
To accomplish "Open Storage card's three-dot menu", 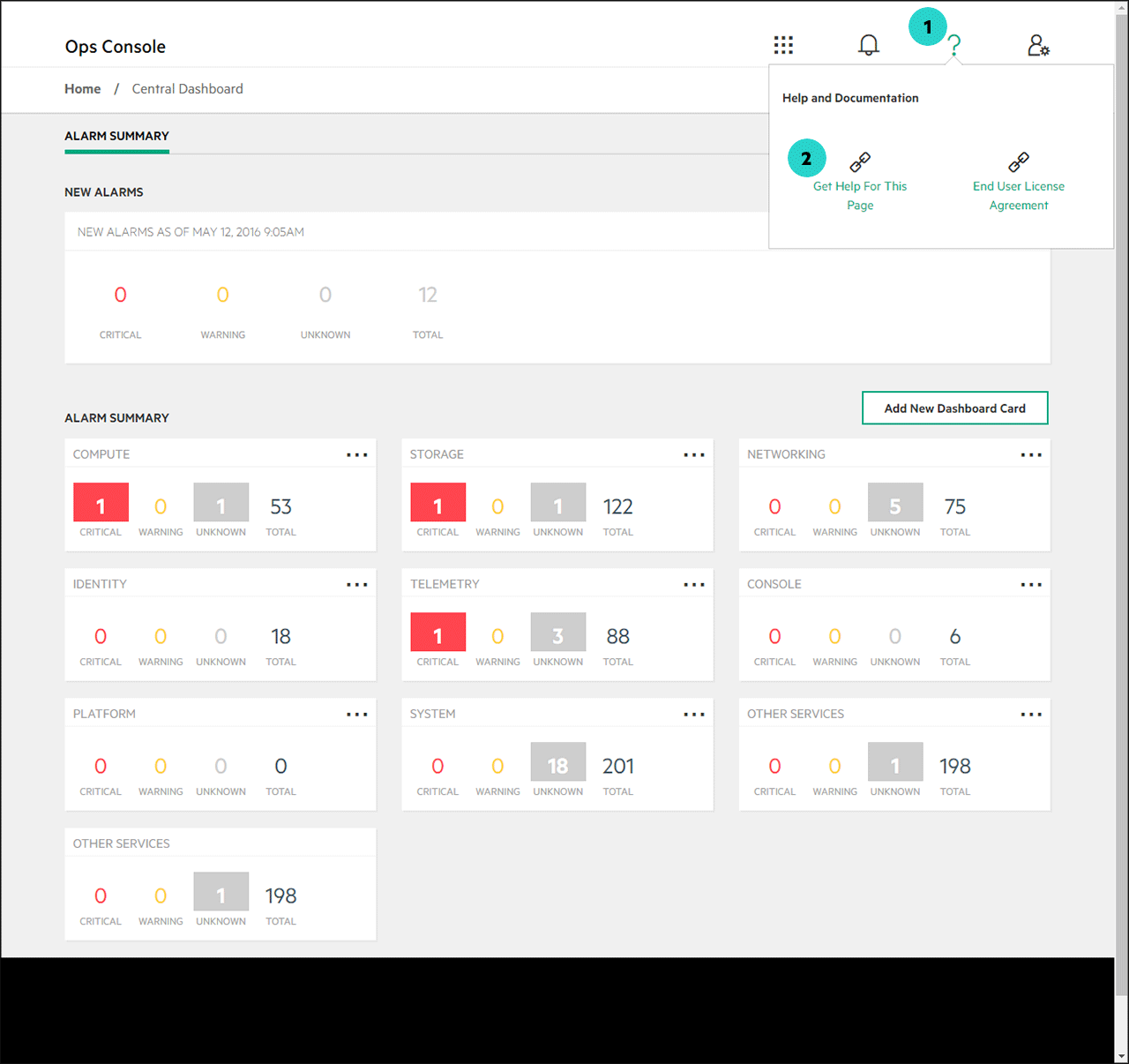I will tap(694, 455).
